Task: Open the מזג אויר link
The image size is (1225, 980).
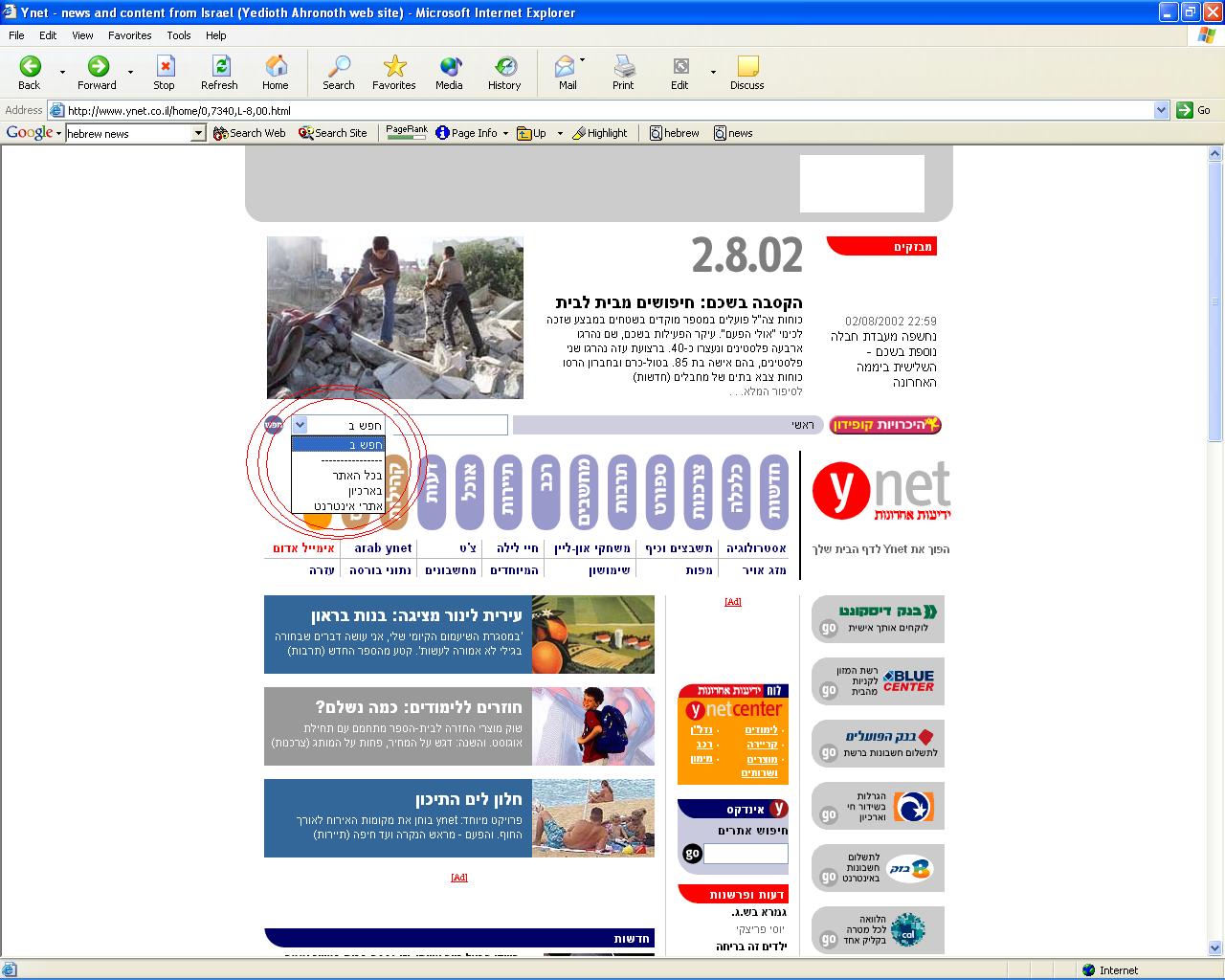Action: point(765,569)
